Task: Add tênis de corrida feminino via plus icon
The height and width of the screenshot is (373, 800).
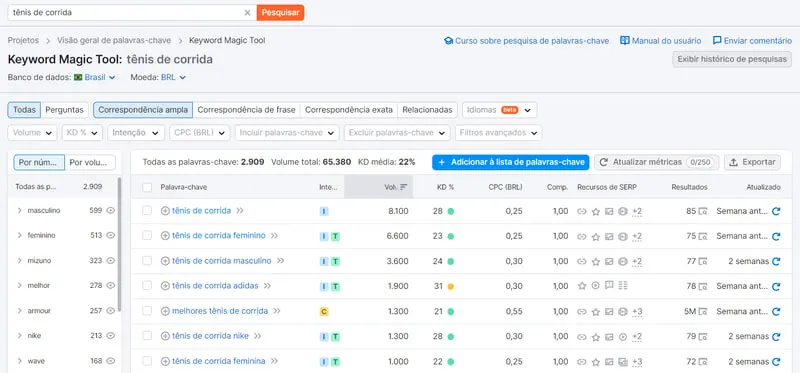Action: tap(165, 236)
